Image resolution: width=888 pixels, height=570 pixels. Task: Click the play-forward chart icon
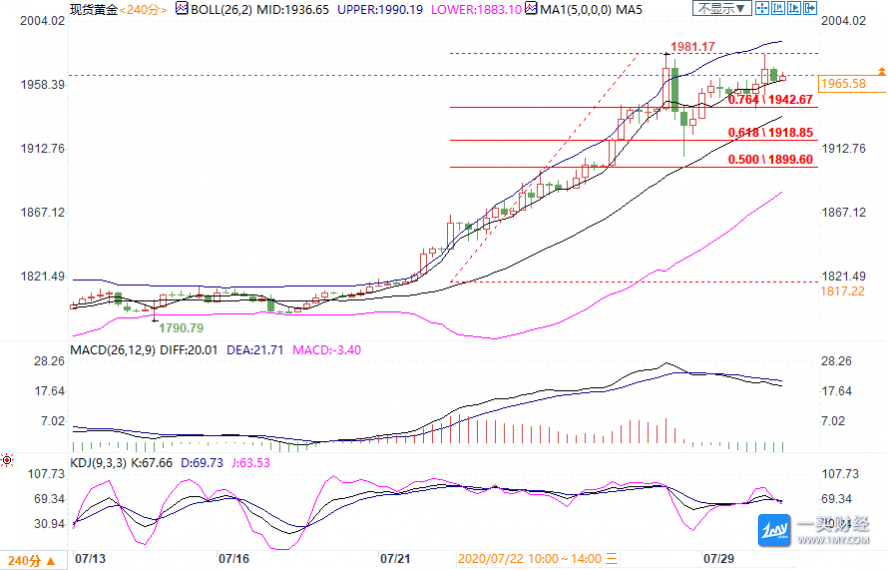pos(793,8)
